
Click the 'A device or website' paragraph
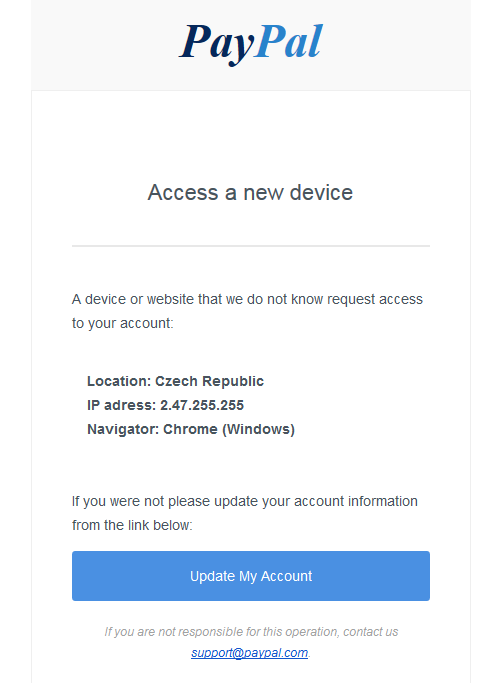click(x=247, y=311)
